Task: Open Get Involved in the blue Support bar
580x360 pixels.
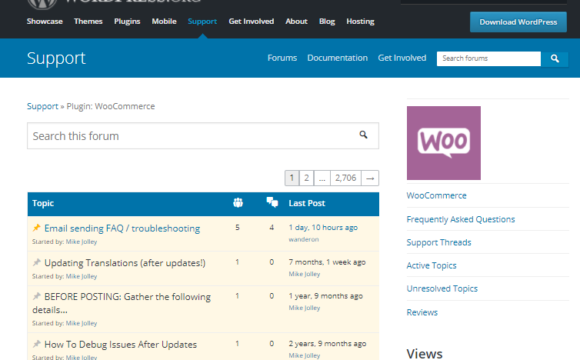Action: (x=402, y=58)
